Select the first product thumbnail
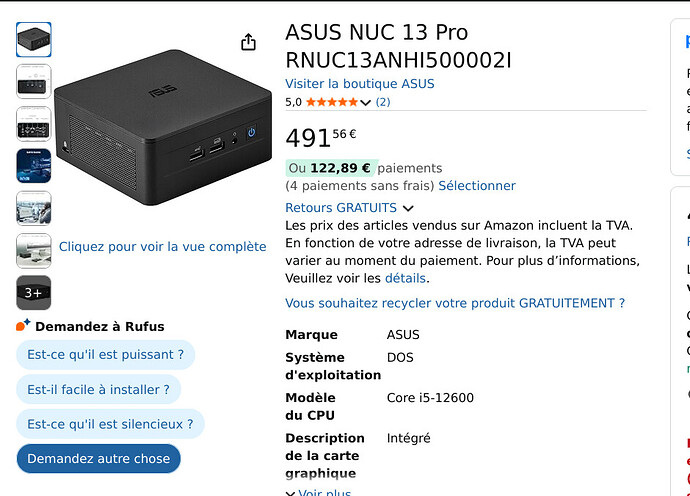 [34, 40]
